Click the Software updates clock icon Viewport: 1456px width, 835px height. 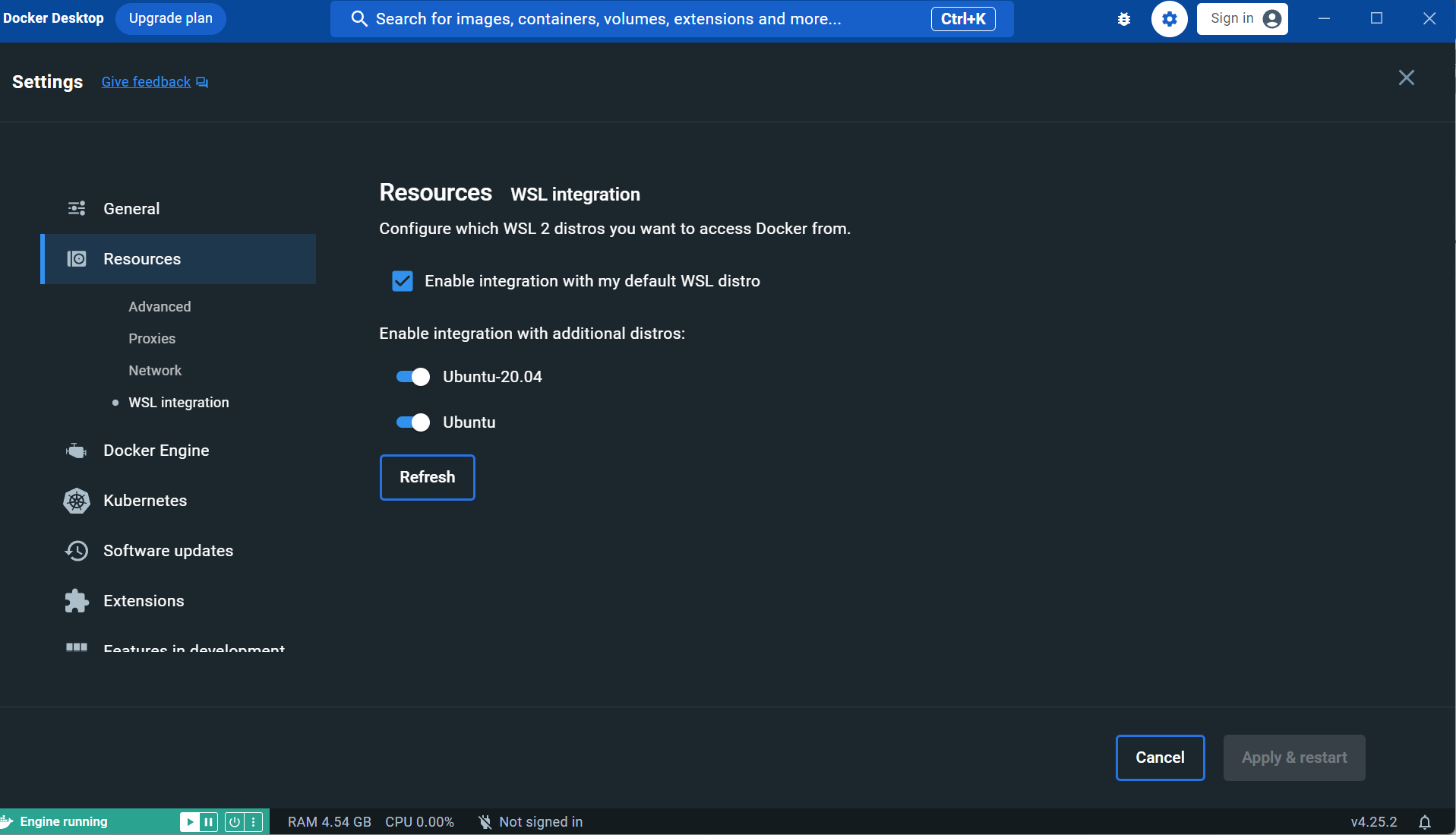(77, 551)
